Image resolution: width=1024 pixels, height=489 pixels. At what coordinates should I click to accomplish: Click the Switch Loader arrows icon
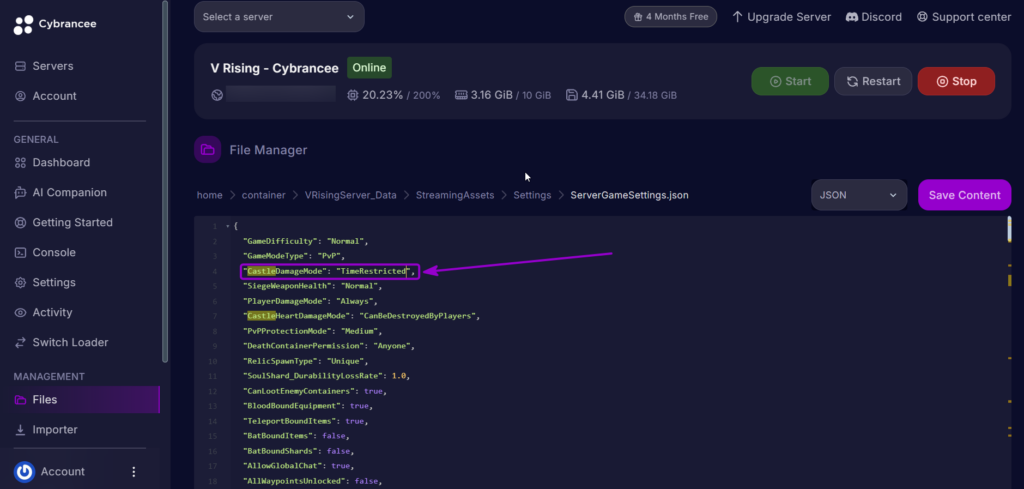pyautogui.click(x=20, y=343)
